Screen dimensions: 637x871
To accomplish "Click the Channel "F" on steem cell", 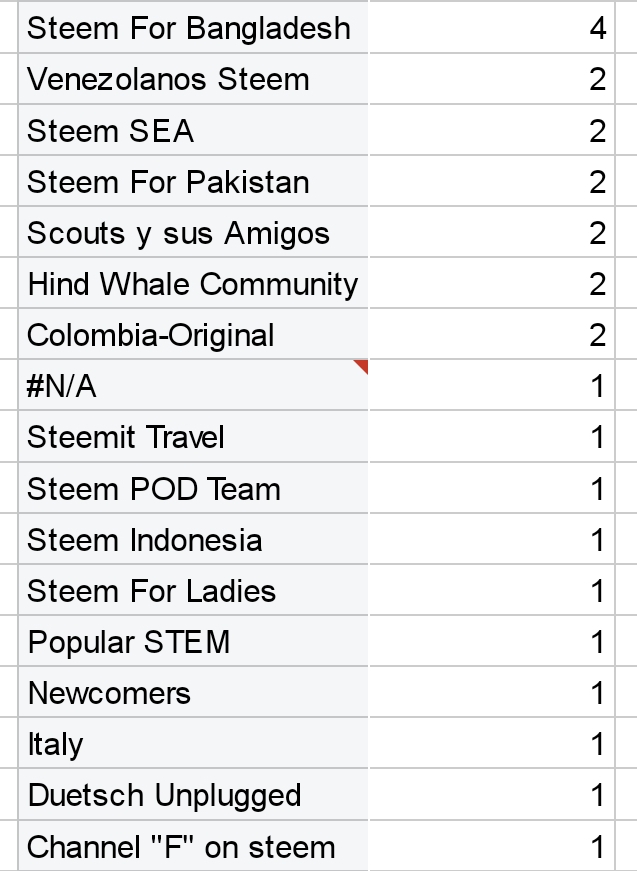I will 190,847.
